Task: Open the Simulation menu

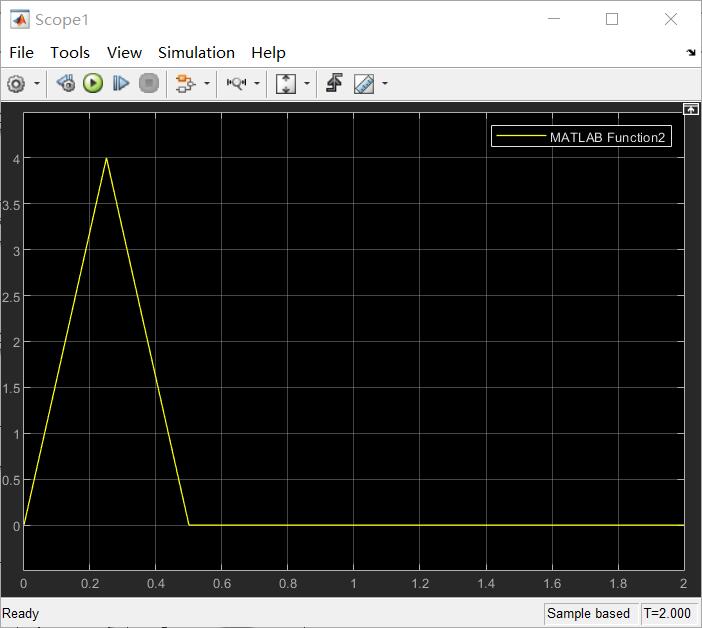Action: pos(197,53)
